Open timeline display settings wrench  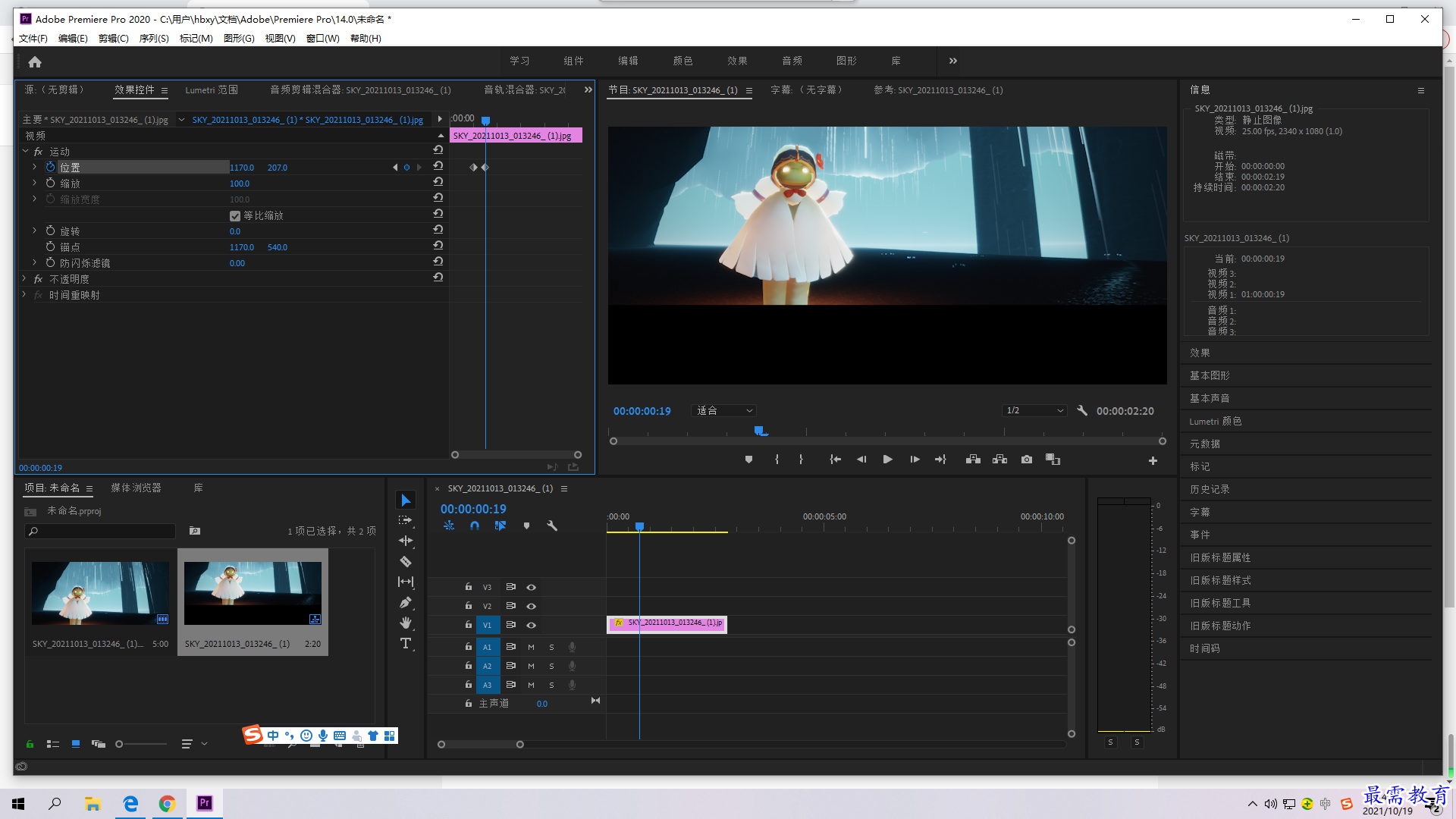[x=552, y=526]
